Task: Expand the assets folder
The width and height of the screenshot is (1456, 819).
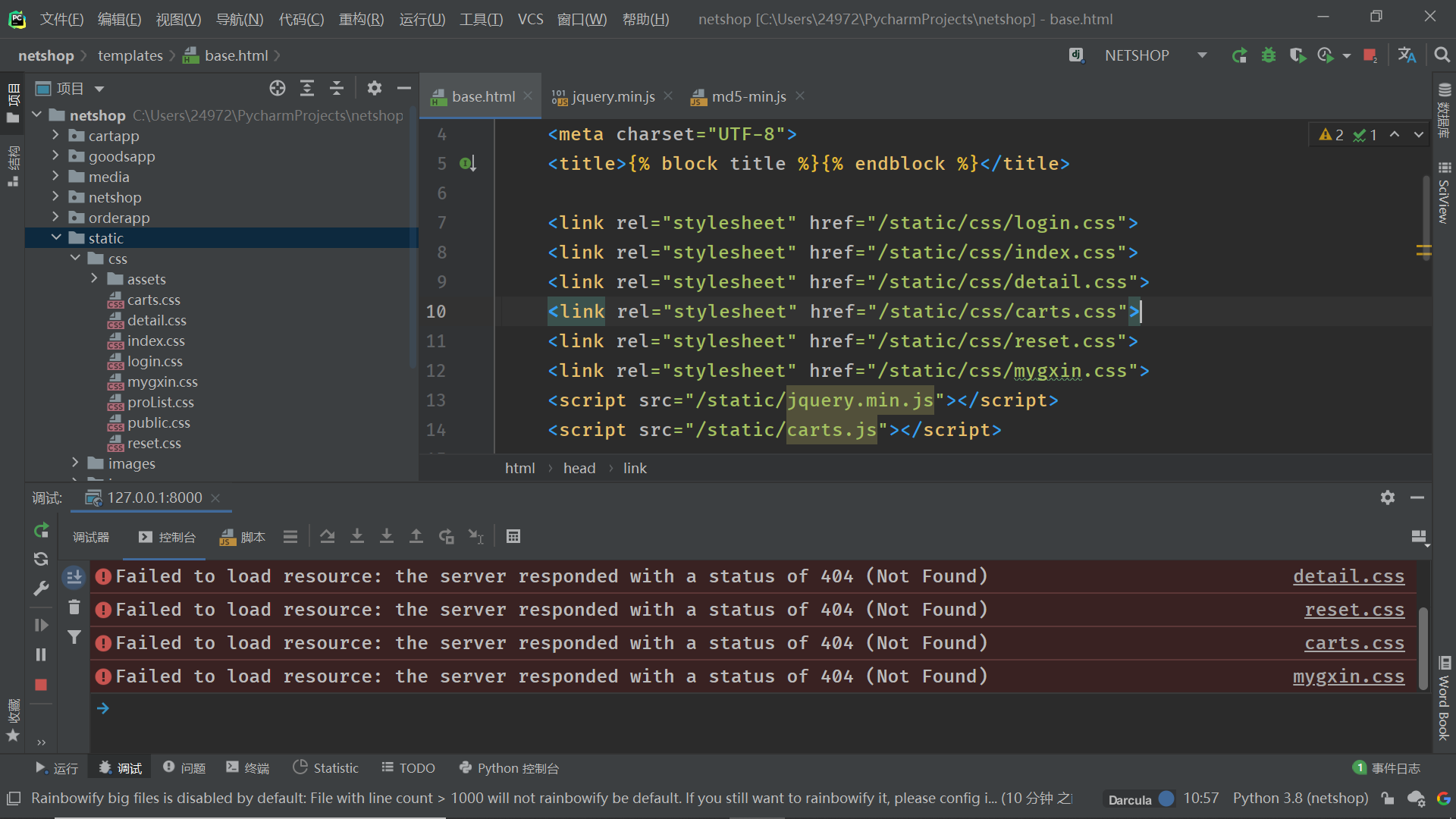Action: click(x=94, y=278)
